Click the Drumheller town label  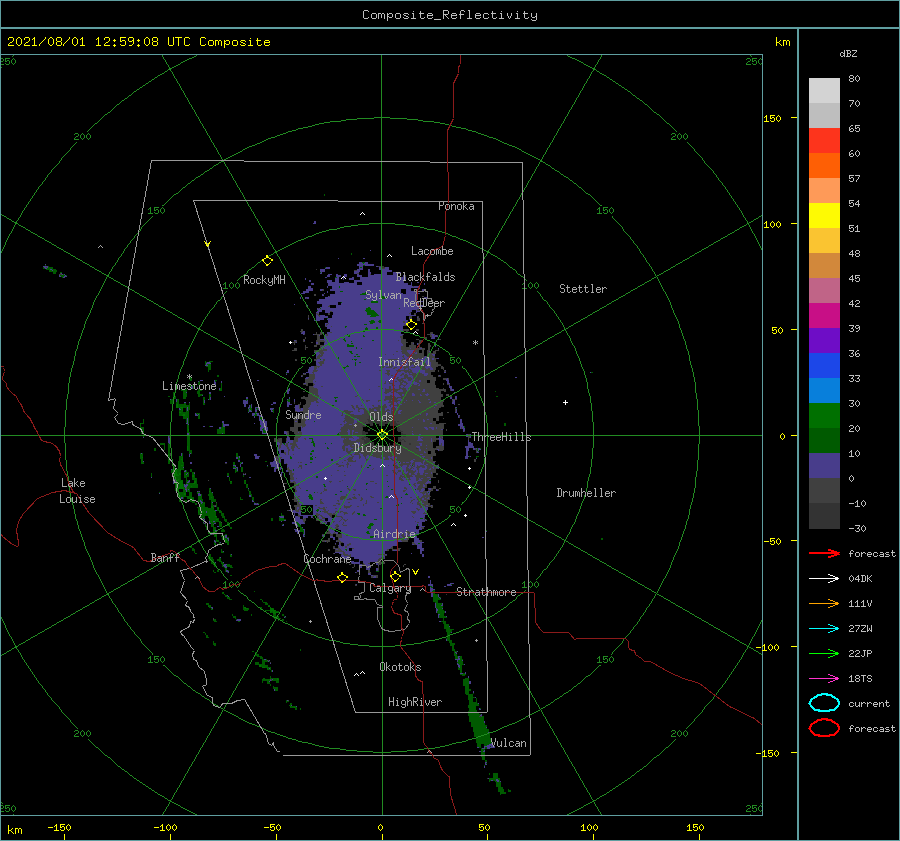coord(586,493)
